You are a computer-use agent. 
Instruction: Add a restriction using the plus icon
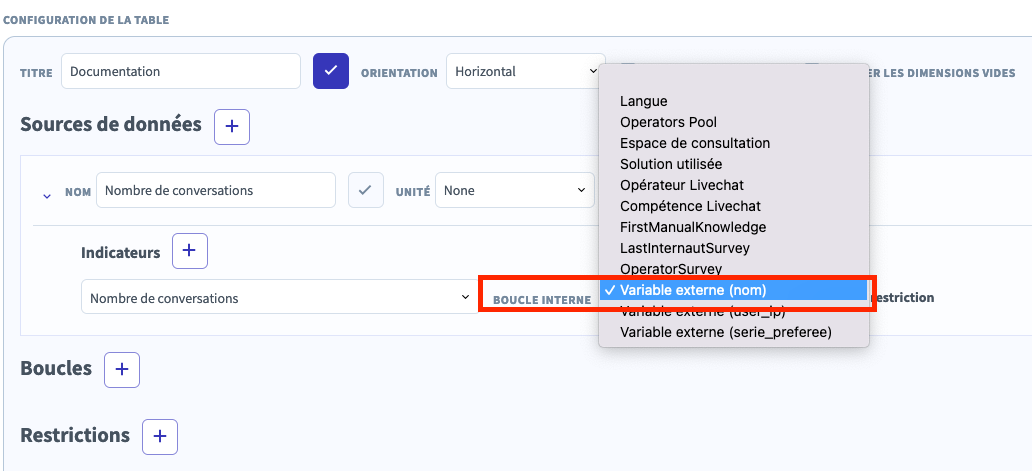point(160,437)
